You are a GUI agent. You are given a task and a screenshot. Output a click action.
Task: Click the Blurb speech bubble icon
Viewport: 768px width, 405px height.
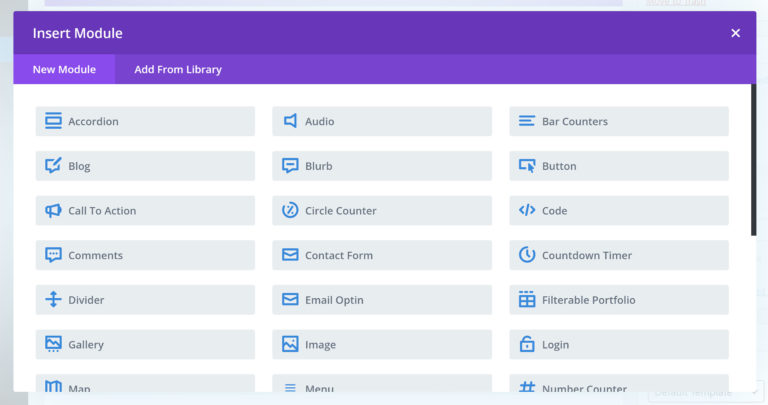coord(290,166)
